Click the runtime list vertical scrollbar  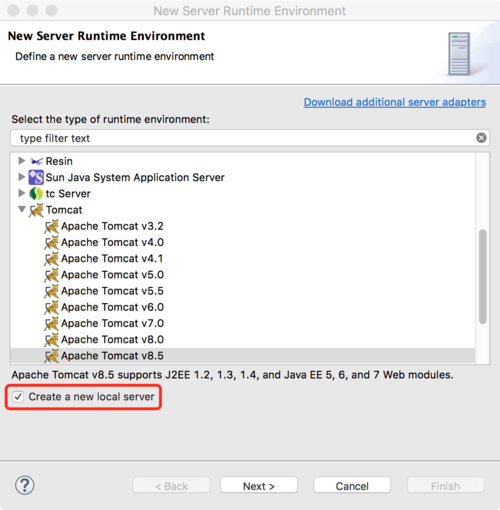point(482,276)
